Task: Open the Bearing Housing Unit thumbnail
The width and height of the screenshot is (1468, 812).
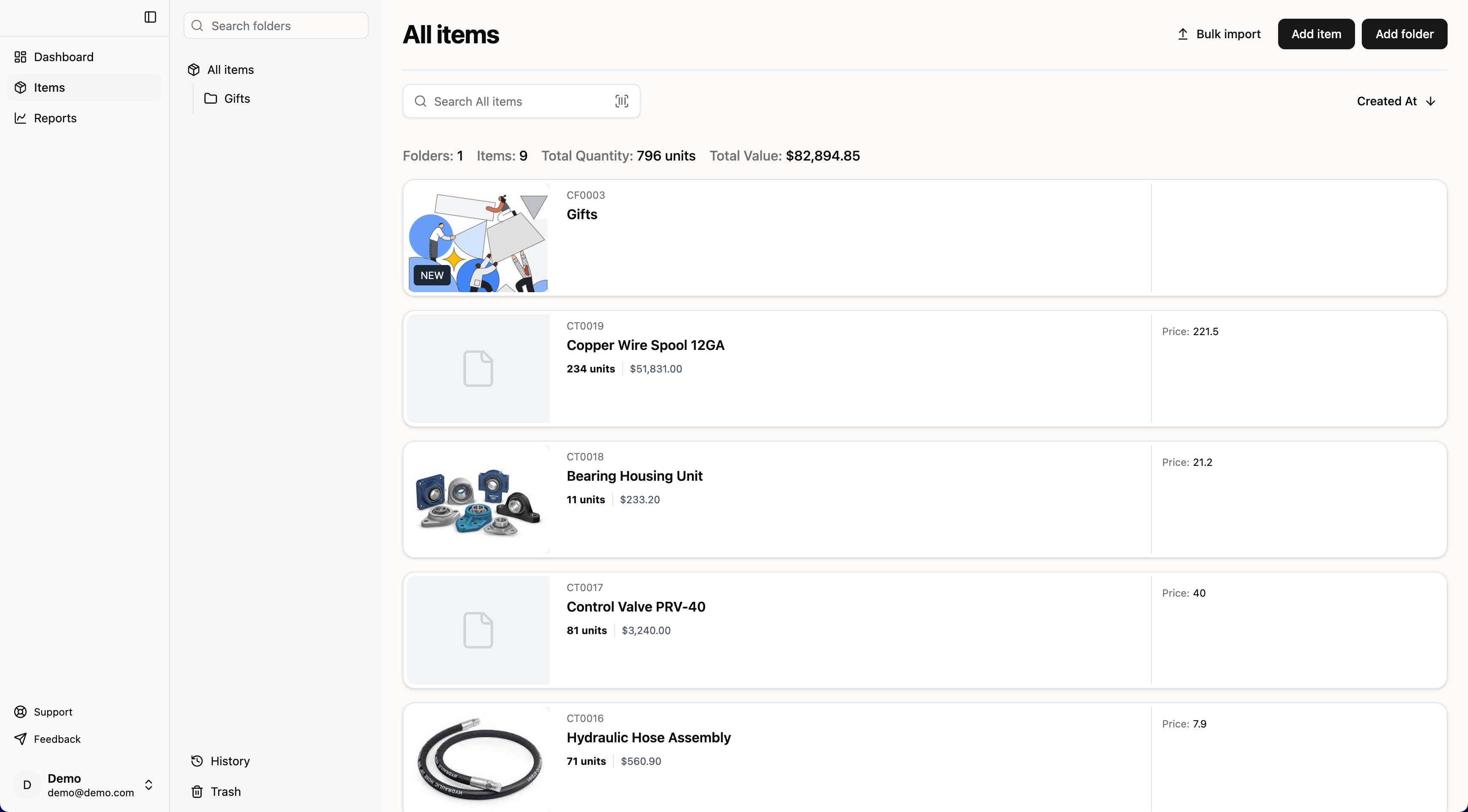Action: point(477,499)
